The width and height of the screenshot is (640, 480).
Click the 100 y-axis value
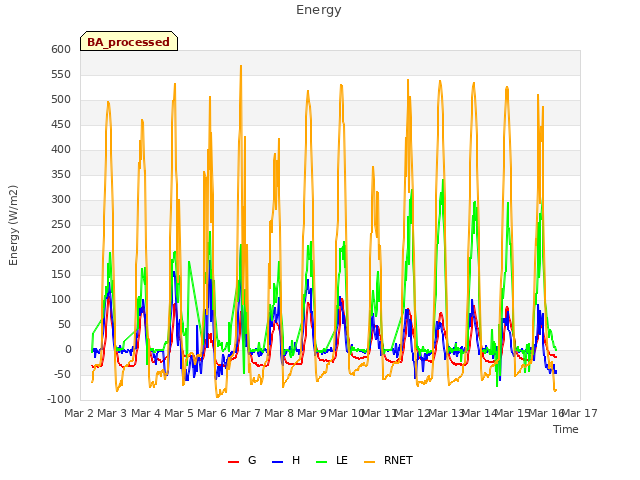tap(61, 300)
